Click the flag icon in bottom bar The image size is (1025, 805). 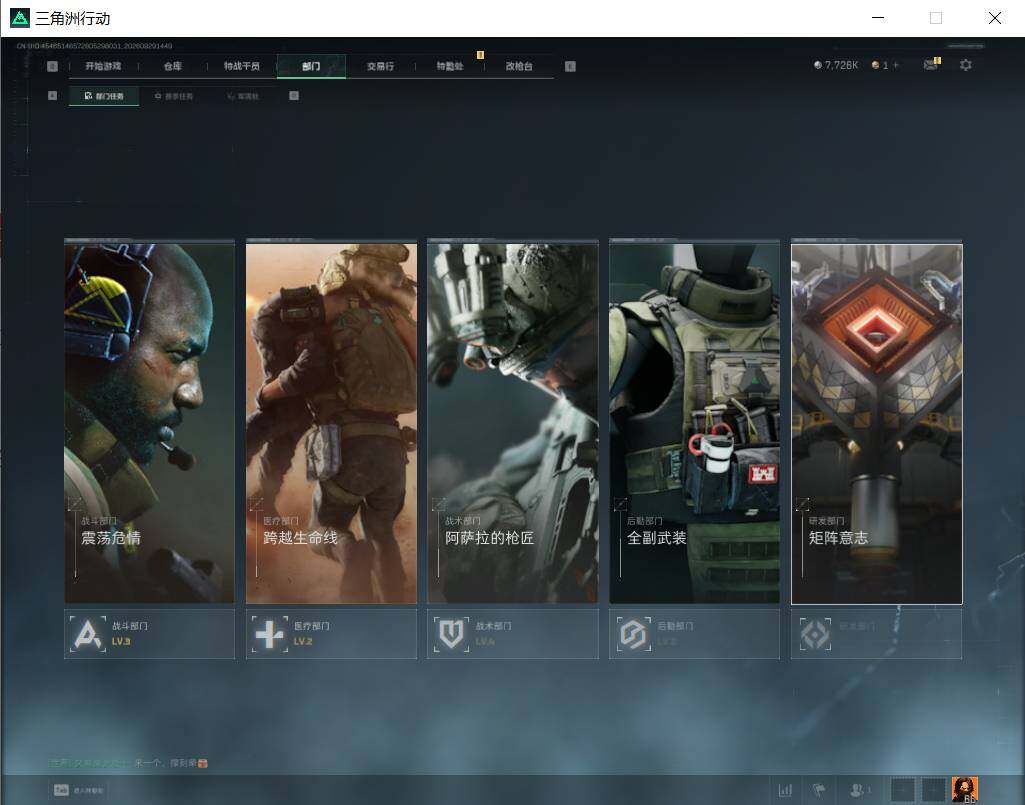[819, 790]
